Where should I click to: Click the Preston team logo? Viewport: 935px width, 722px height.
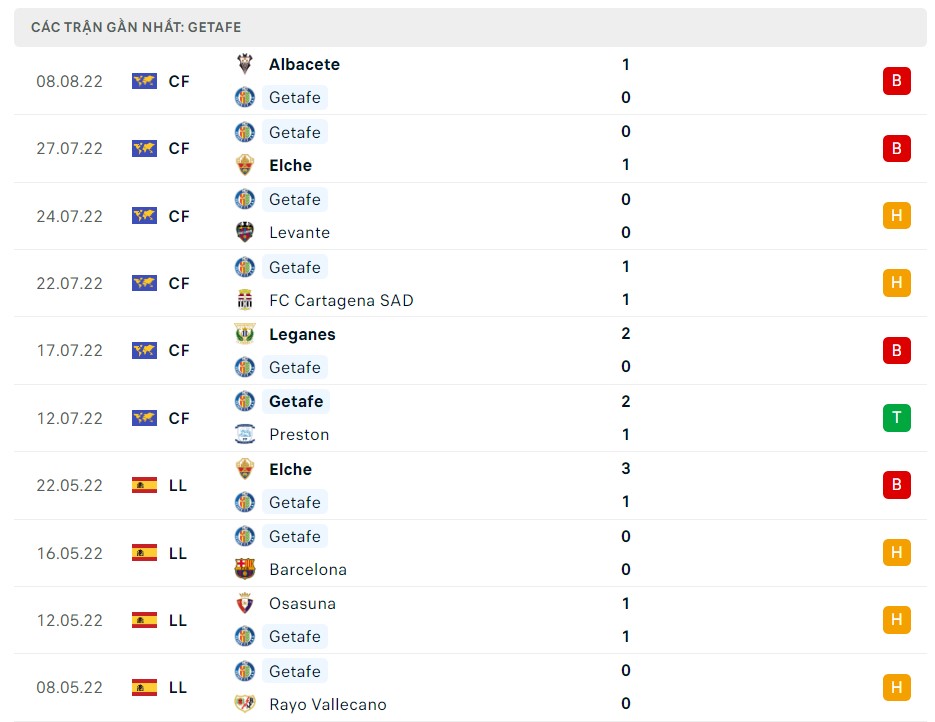pos(245,434)
